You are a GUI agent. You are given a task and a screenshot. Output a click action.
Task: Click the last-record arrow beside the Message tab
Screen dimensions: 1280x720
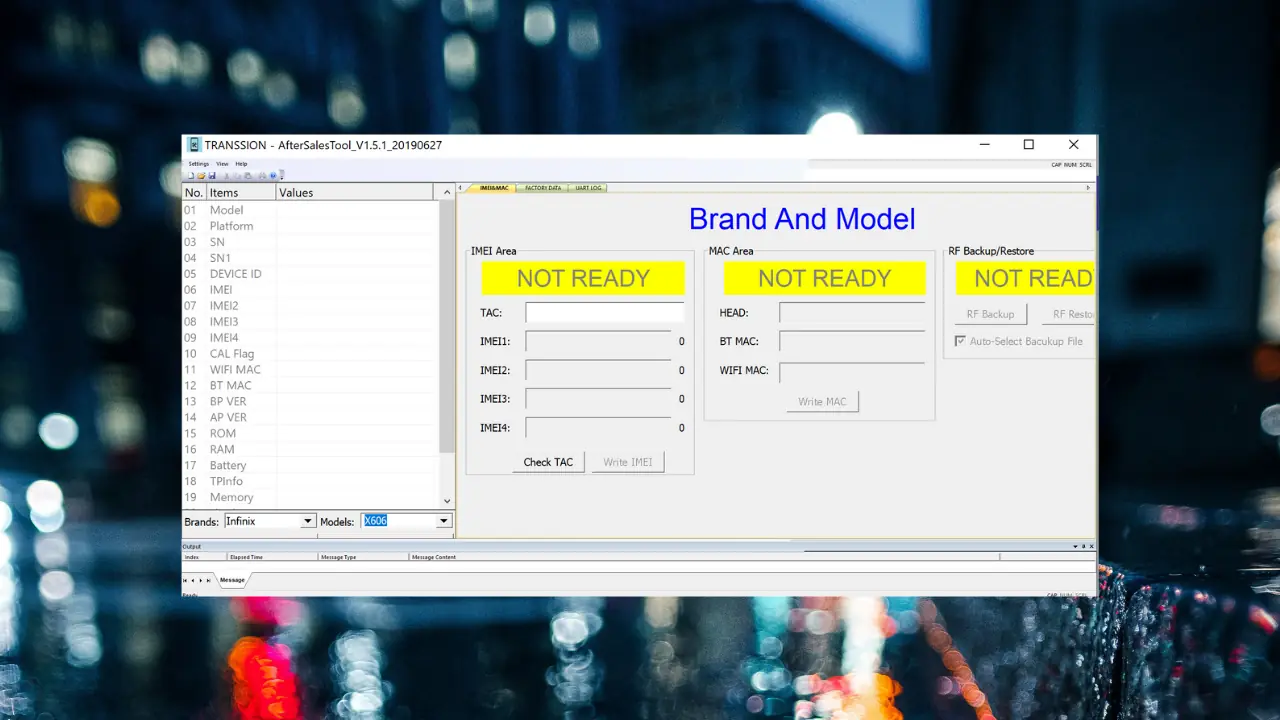[207, 580]
